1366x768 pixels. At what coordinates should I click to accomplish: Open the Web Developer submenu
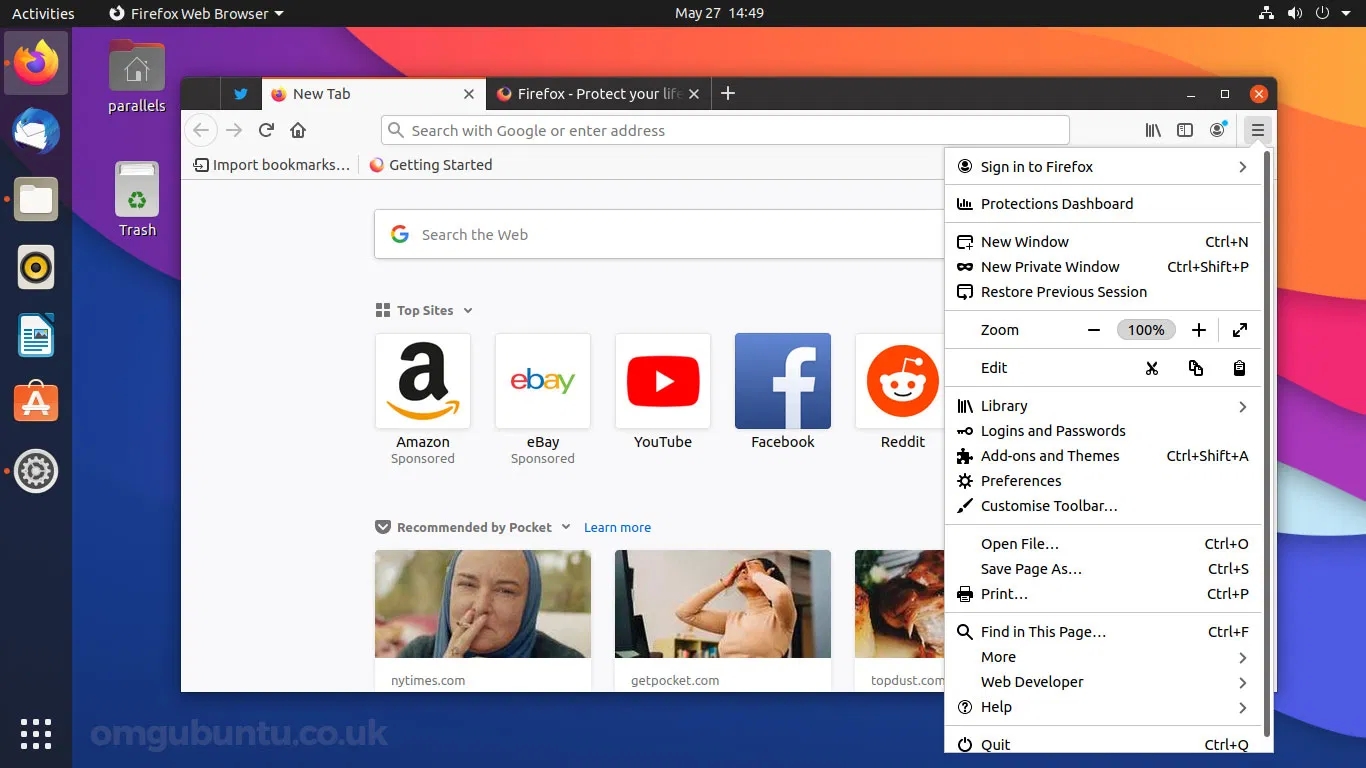tap(1103, 682)
